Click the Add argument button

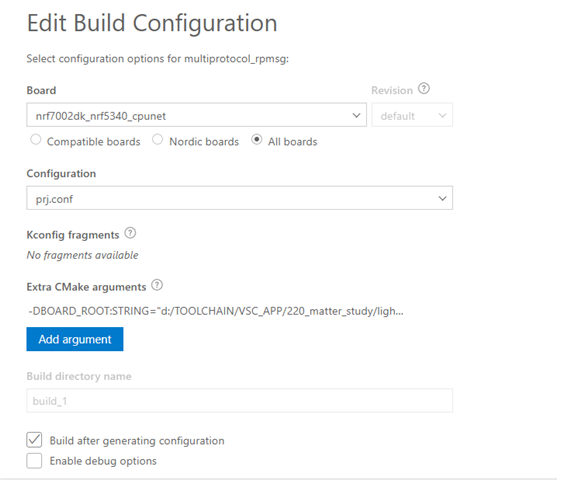pyautogui.click(x=75, y=339)
